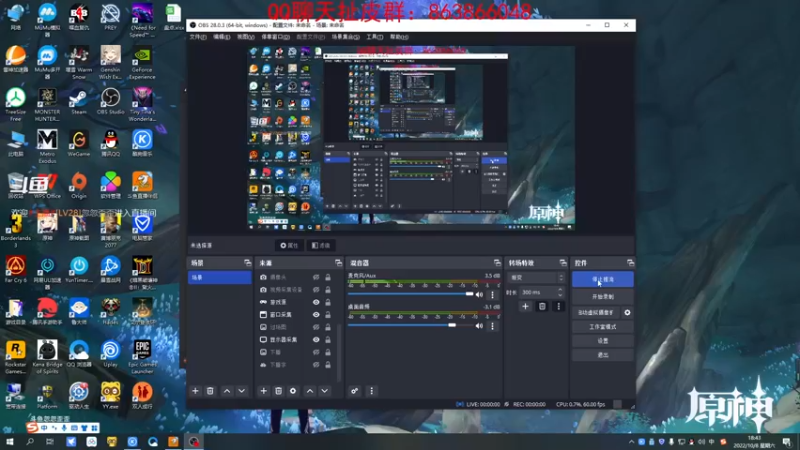Select the OBS Studio desktop shortcut
The image size is (800, 450).
110,101
